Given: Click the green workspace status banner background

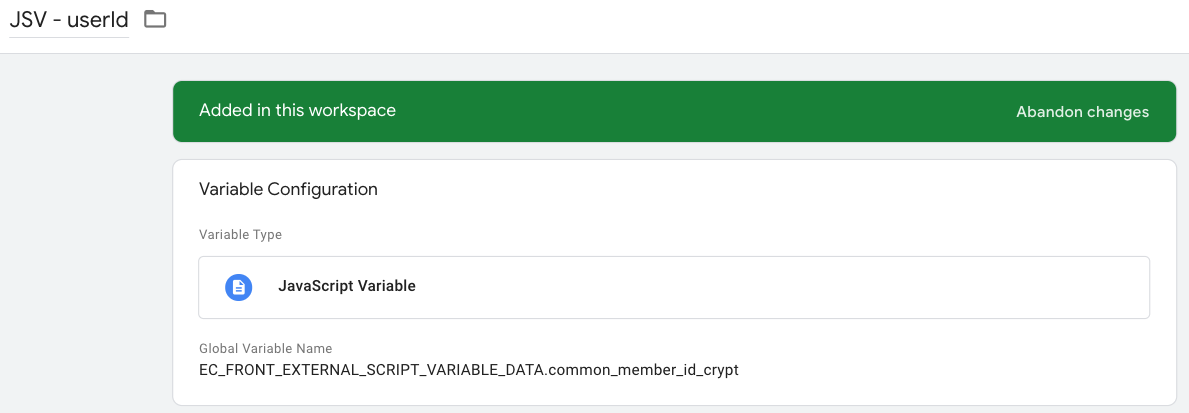Looking at the screenshot, I should tap(700, 112).
